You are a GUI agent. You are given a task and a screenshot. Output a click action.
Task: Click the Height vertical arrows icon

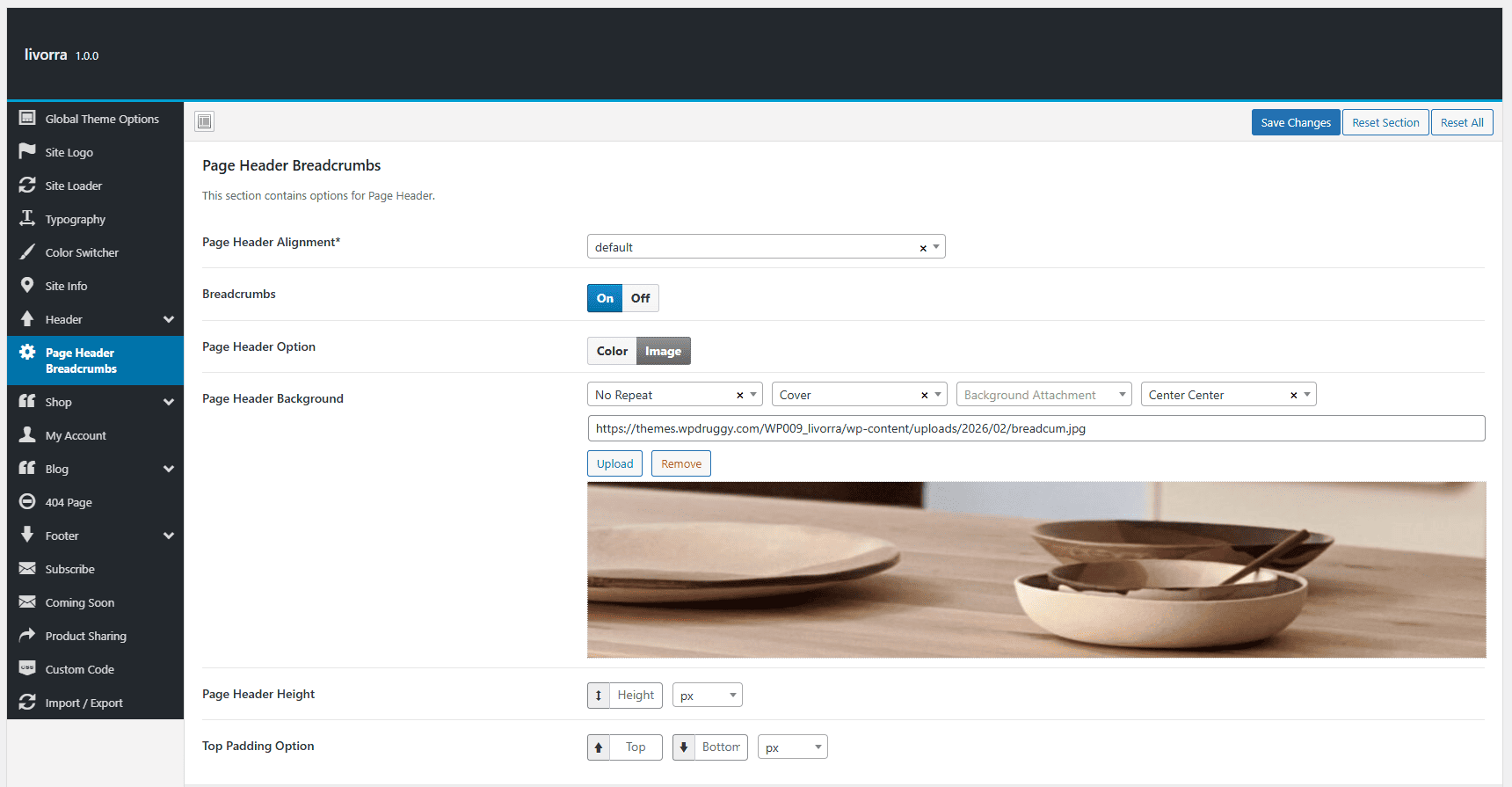pyautogui.click(x=599, y=696)
